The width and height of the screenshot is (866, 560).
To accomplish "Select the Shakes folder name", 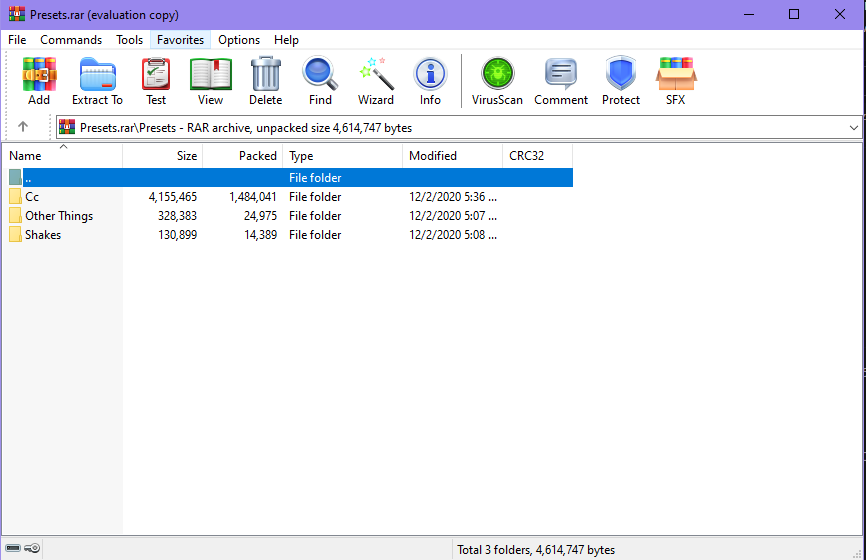I will coord(43,235).
